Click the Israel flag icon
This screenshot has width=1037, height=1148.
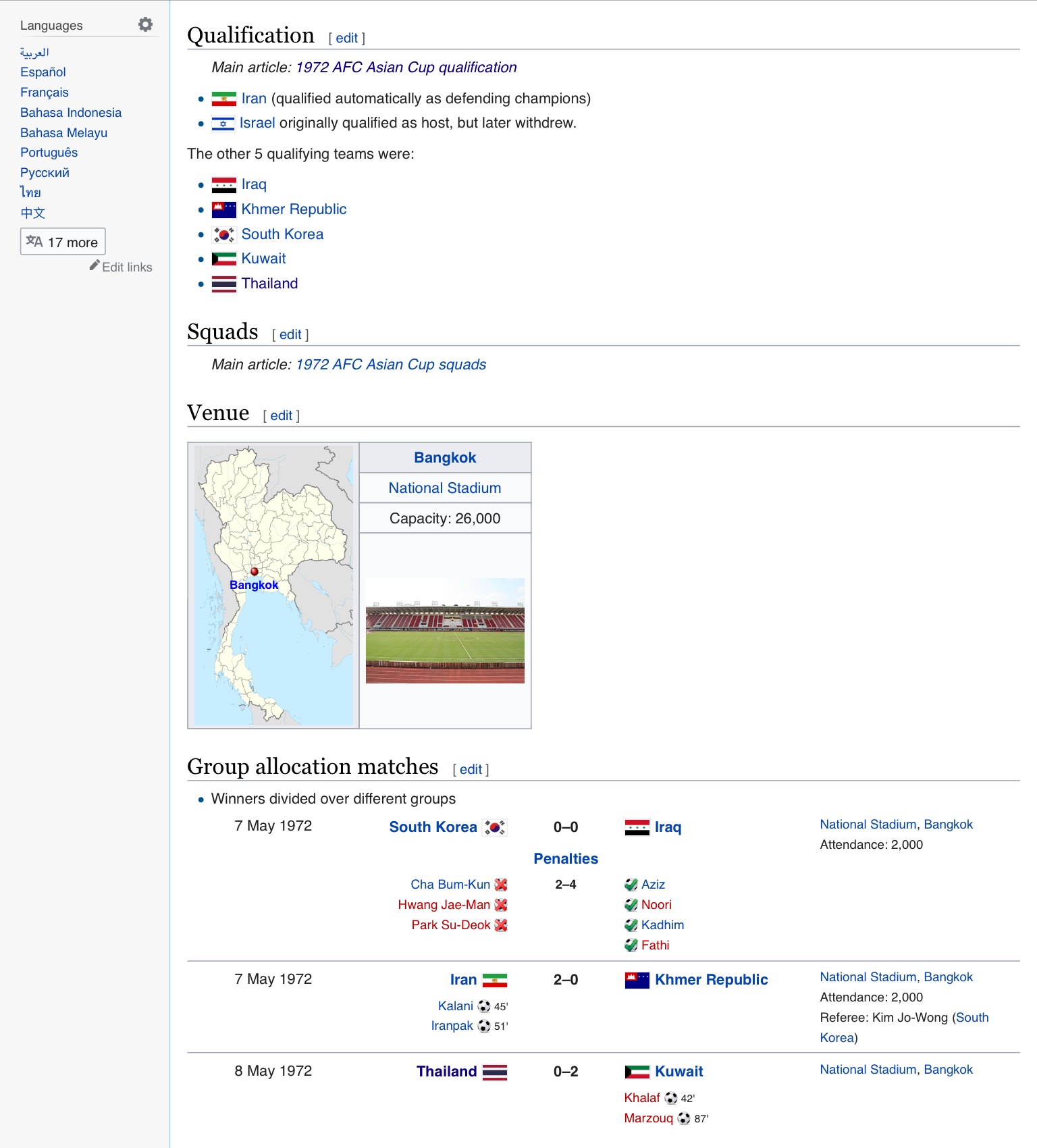coord(223,124)
